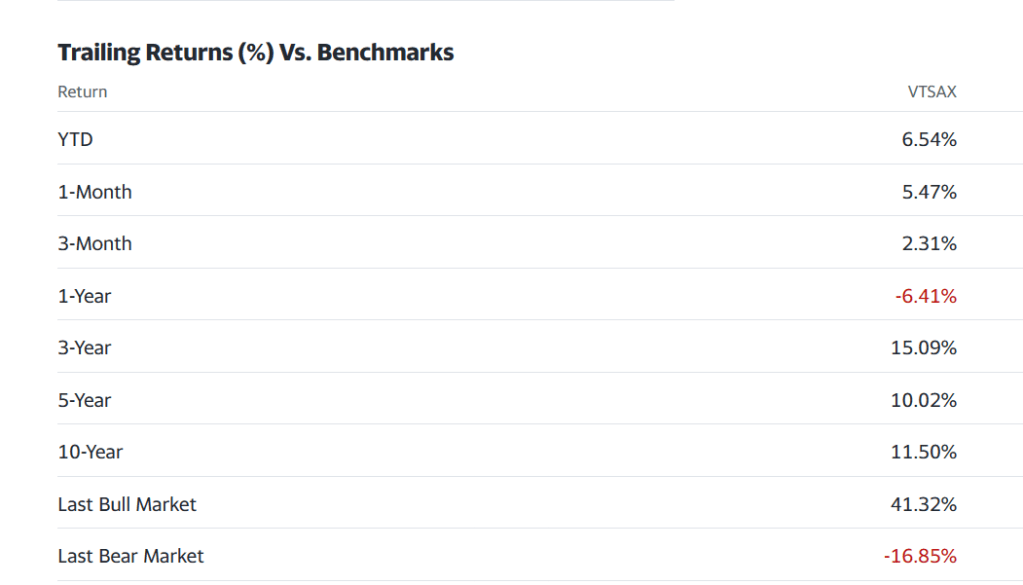Image resolution: width=1023 pixels, height=585 pixels.
Task: Select the 3-Month row label
Action: click(x=94, y=244)
